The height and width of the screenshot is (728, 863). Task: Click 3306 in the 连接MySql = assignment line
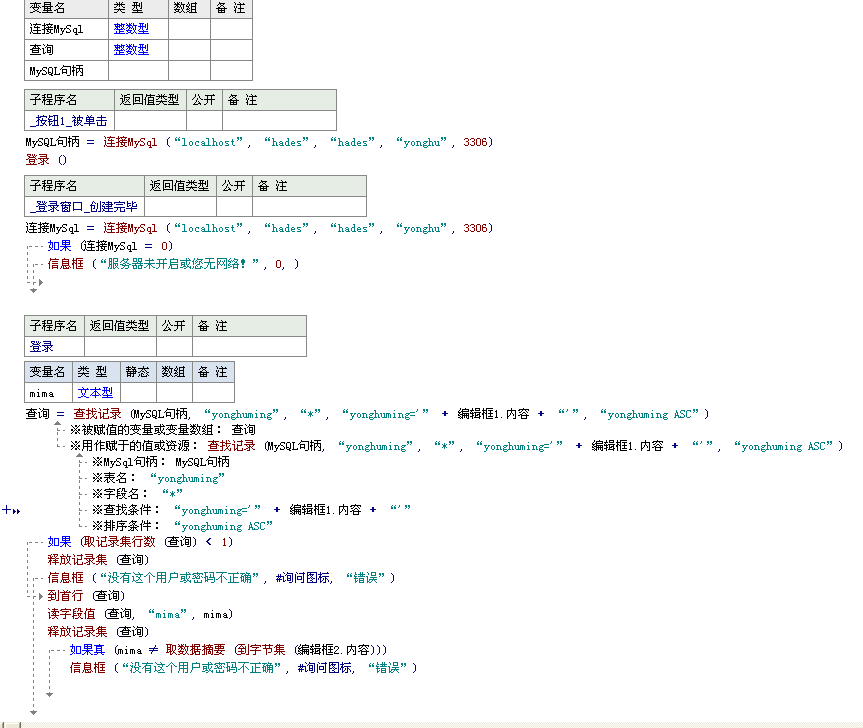(x=476, y=228)
